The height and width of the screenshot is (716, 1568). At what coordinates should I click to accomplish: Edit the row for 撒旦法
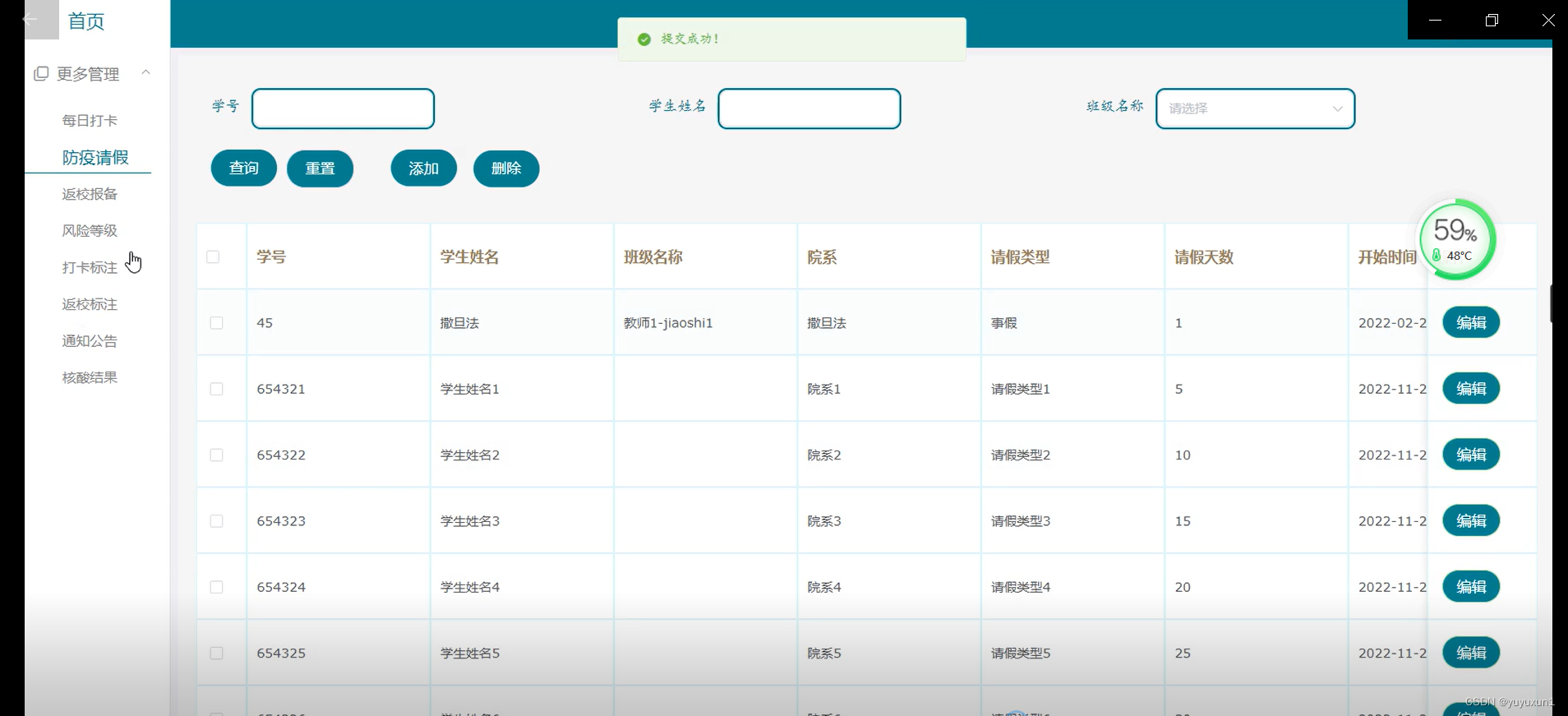1471,322
